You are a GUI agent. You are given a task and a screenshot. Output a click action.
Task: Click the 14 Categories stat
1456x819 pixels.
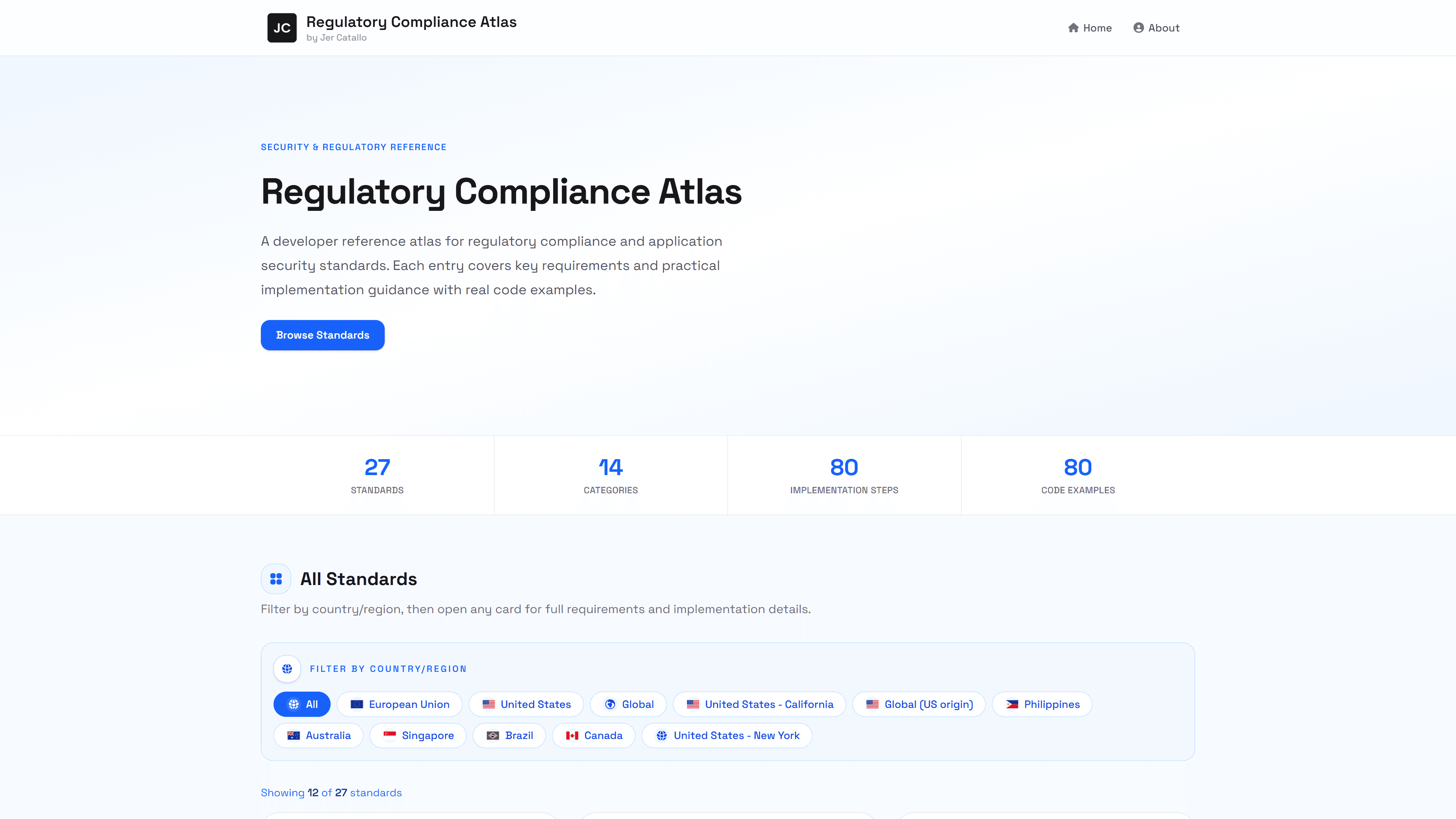pyautogui.click(x=611, y=475)
